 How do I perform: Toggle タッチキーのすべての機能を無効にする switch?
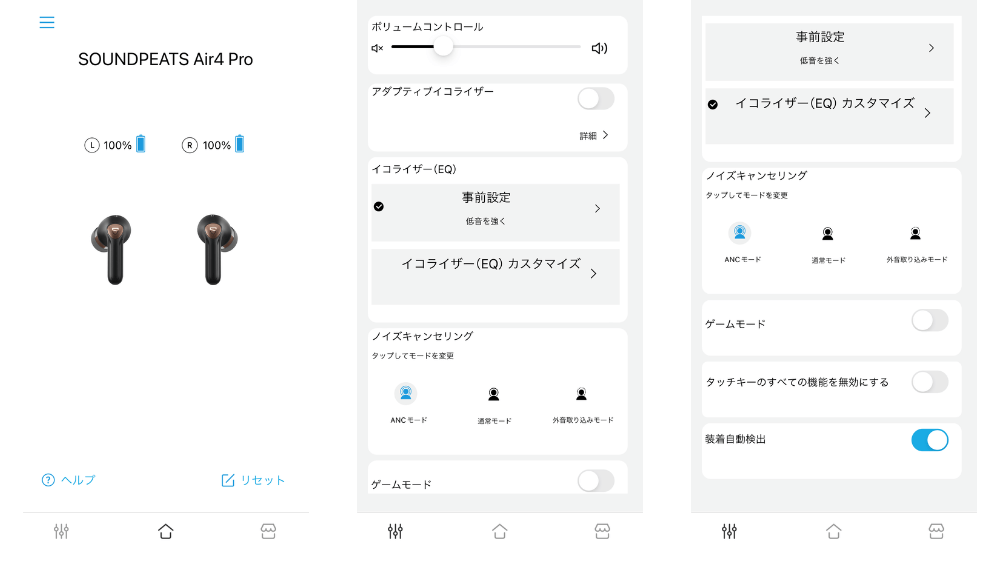coord(930,382)
